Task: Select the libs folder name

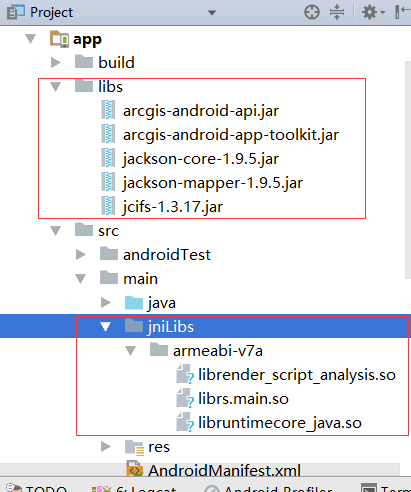Action: [110, 87]
